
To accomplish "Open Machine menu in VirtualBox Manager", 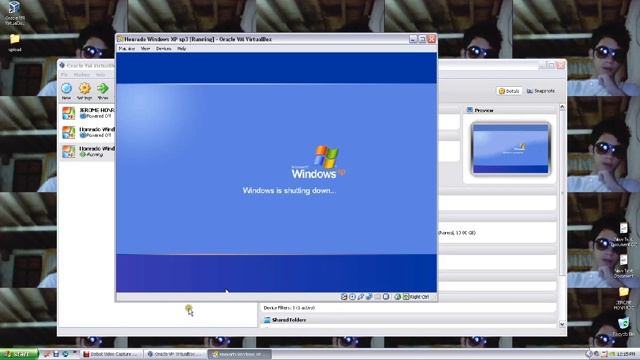I will click(82, 75).
